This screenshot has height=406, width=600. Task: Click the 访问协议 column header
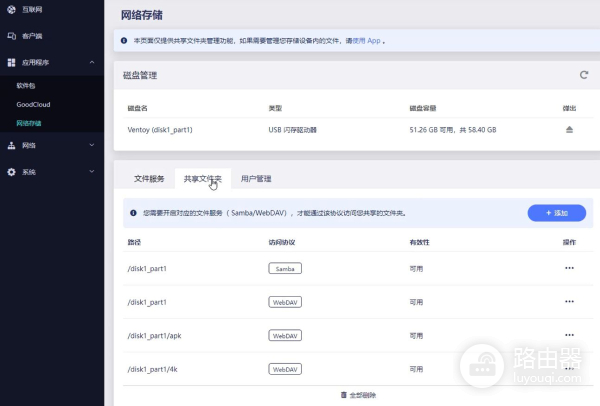(x=282, y=242)
